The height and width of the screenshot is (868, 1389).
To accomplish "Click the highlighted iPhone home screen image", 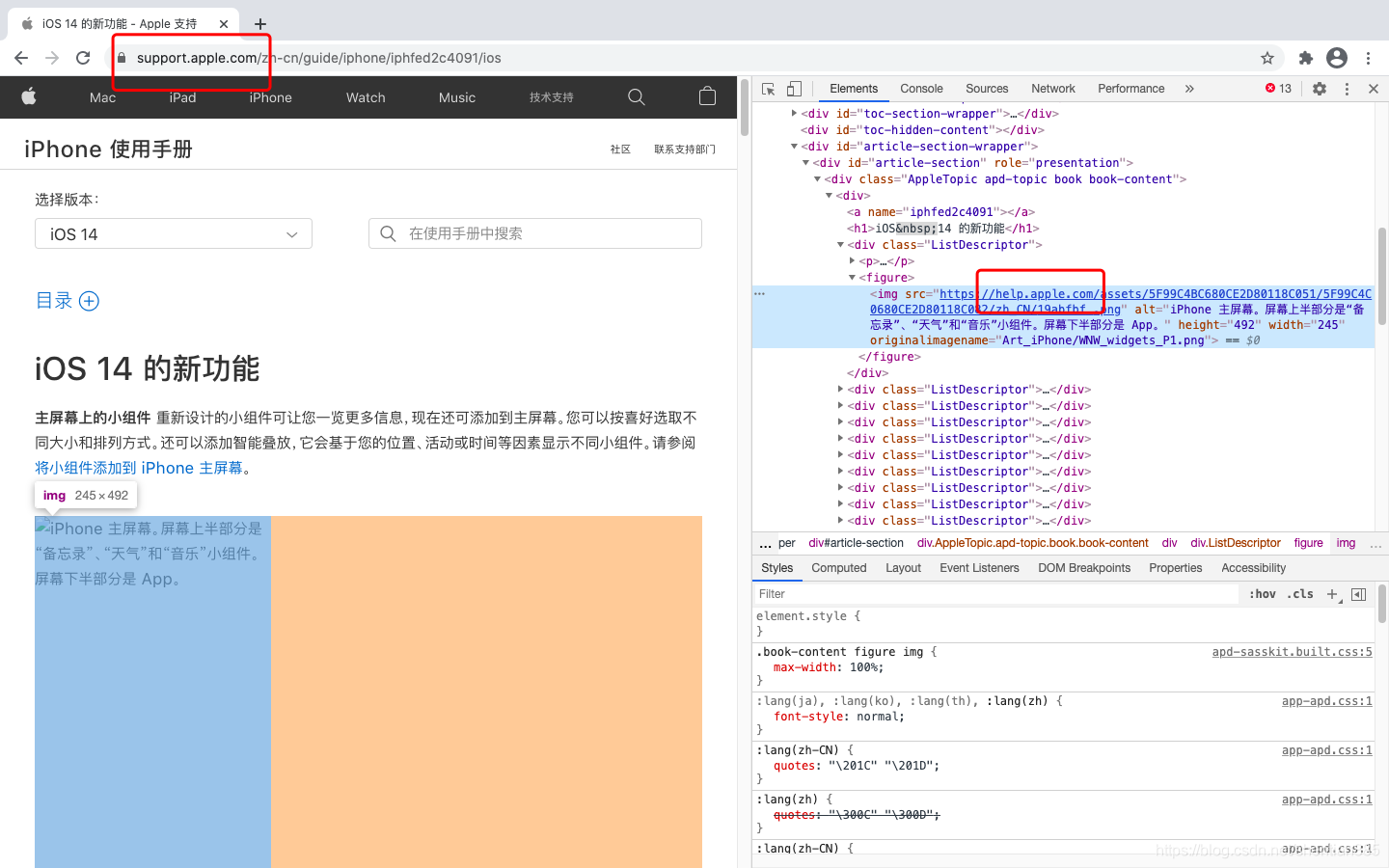I will point(152,692).
